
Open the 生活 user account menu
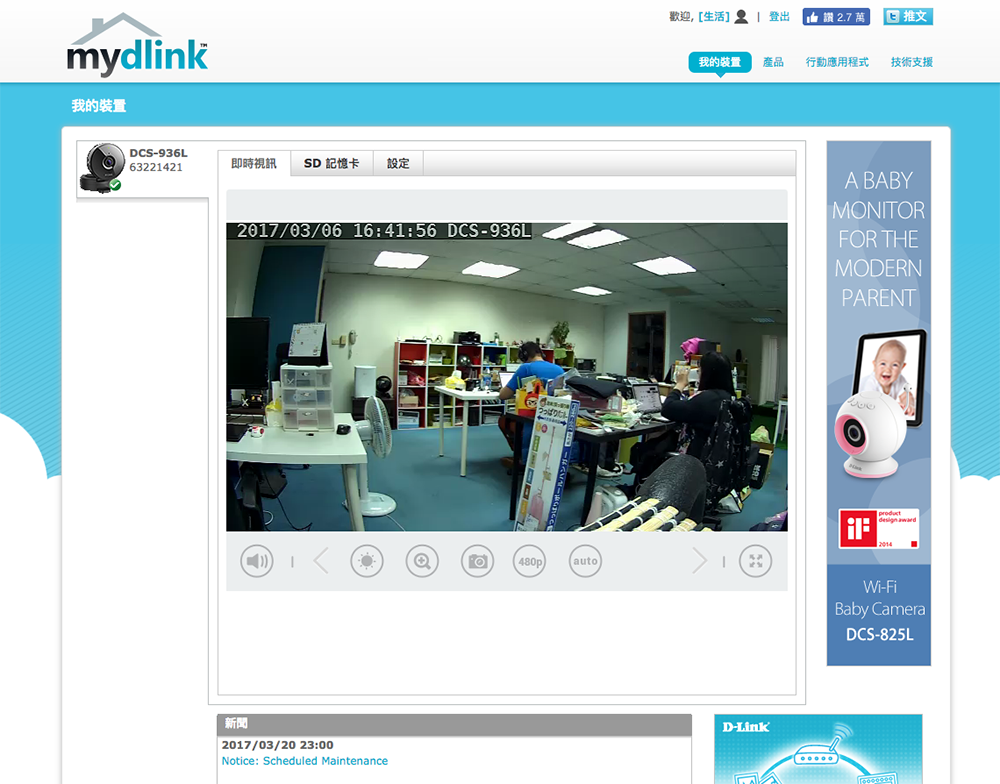(714, 17)
